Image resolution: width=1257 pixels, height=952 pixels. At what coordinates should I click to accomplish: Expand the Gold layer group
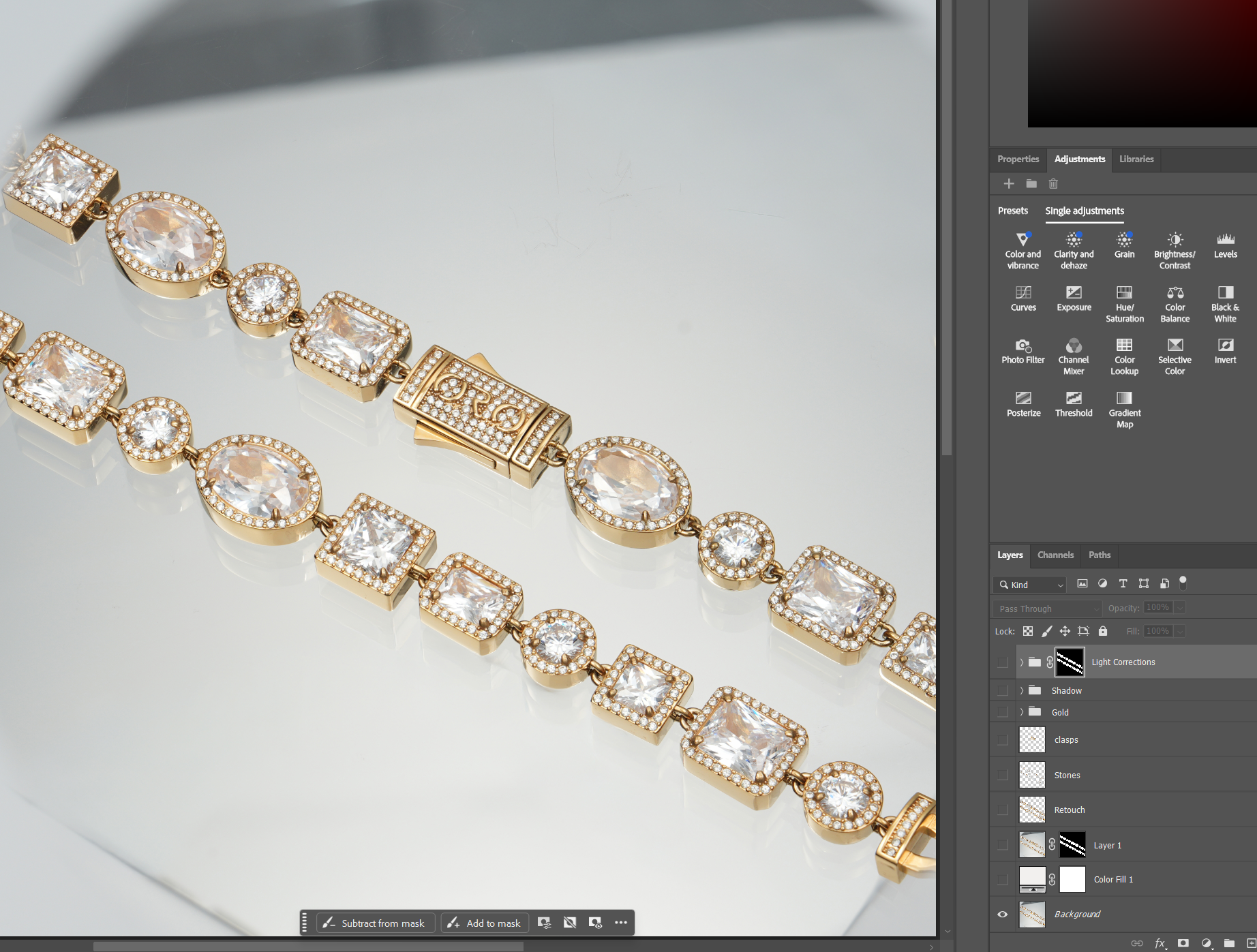pyautogui.click(x=1021, y=712)
